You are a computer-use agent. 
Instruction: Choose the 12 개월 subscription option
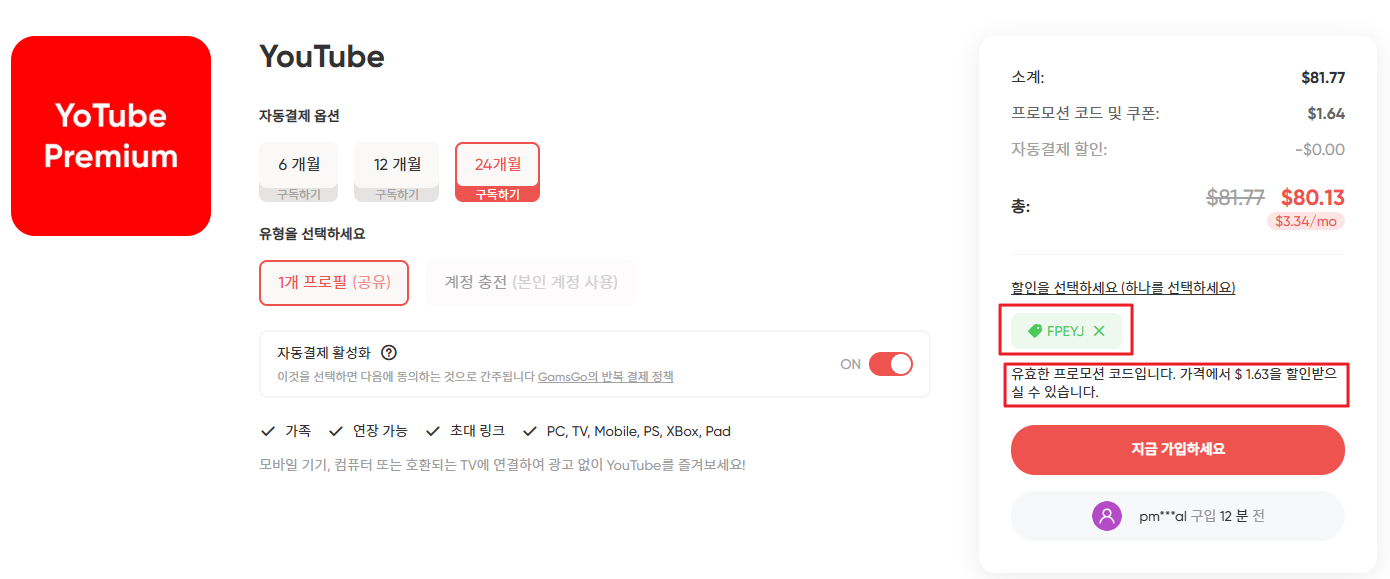pos(397,172)
